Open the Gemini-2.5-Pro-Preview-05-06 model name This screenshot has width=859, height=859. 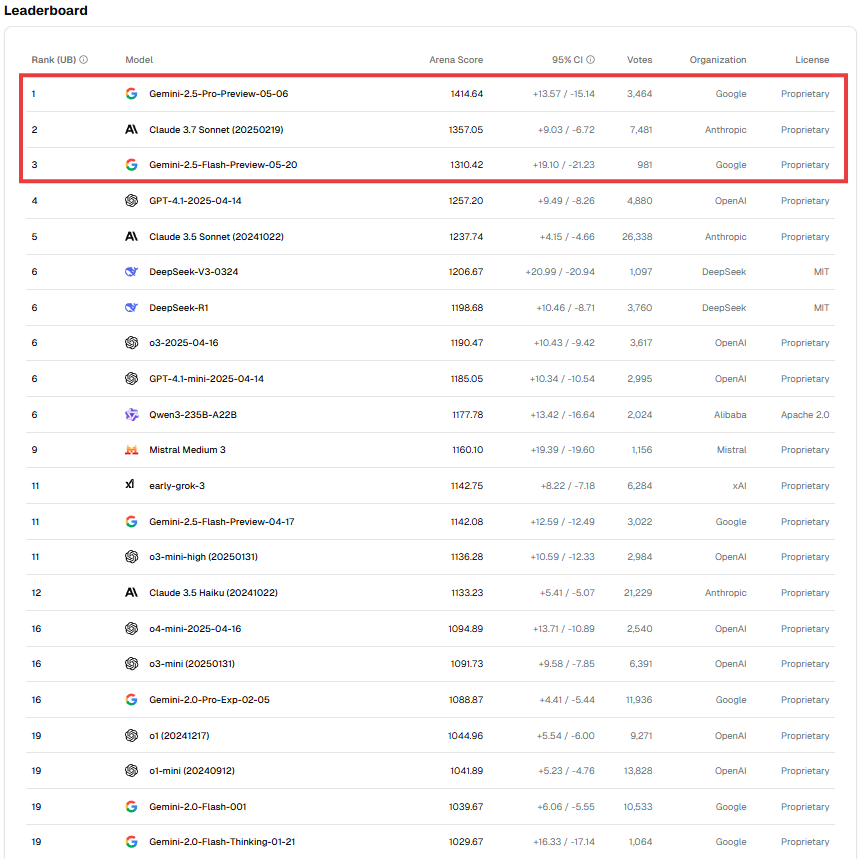[219, 94]
